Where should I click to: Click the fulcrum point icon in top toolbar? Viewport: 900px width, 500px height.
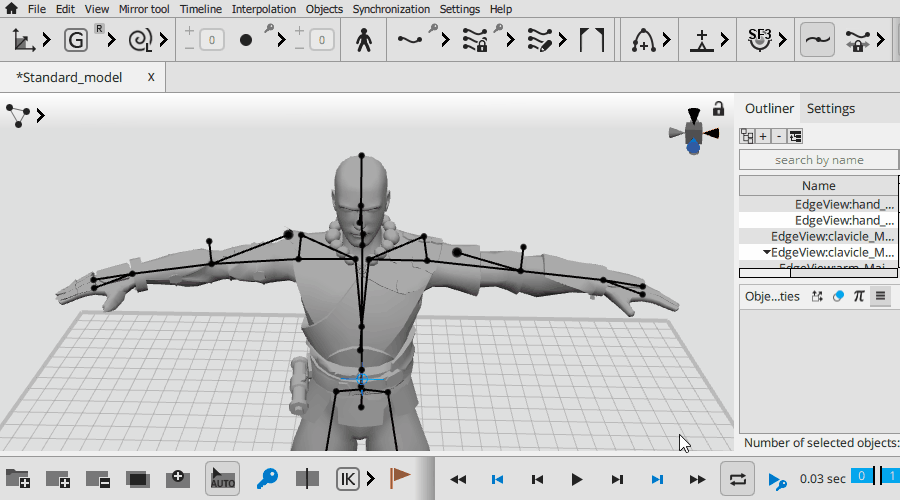pyautogui.click(x=703, y=41)
